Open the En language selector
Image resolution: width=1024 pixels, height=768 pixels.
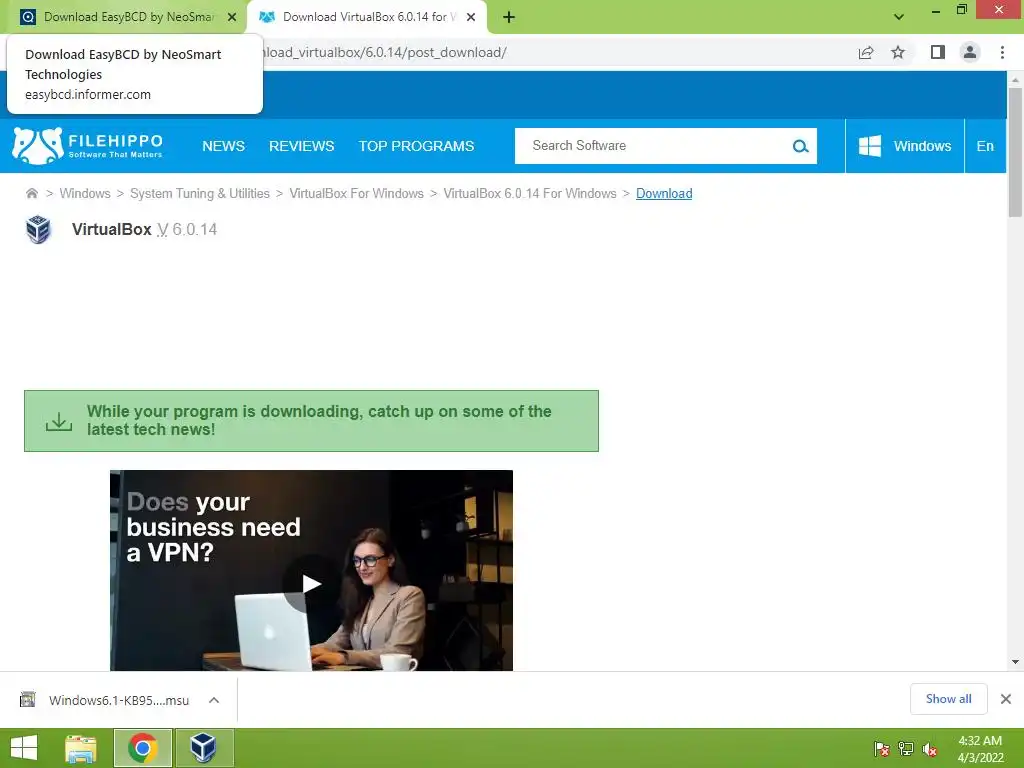(985, 146)
